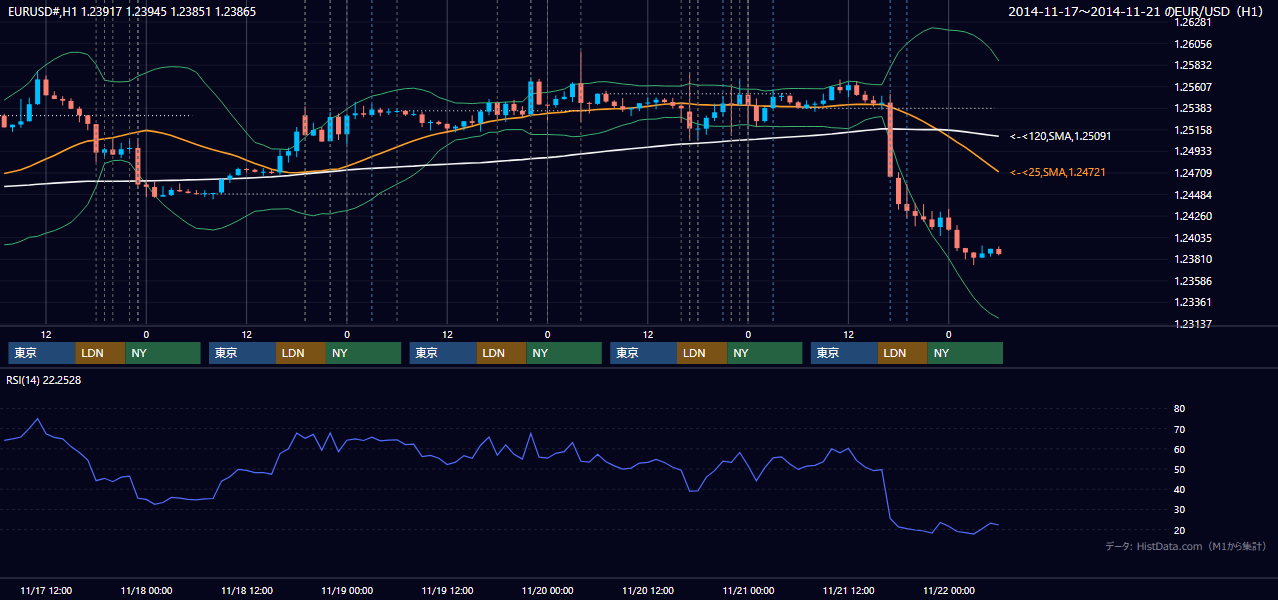Select the 11/19 12:00 time axis label

(x=447, y=590)
